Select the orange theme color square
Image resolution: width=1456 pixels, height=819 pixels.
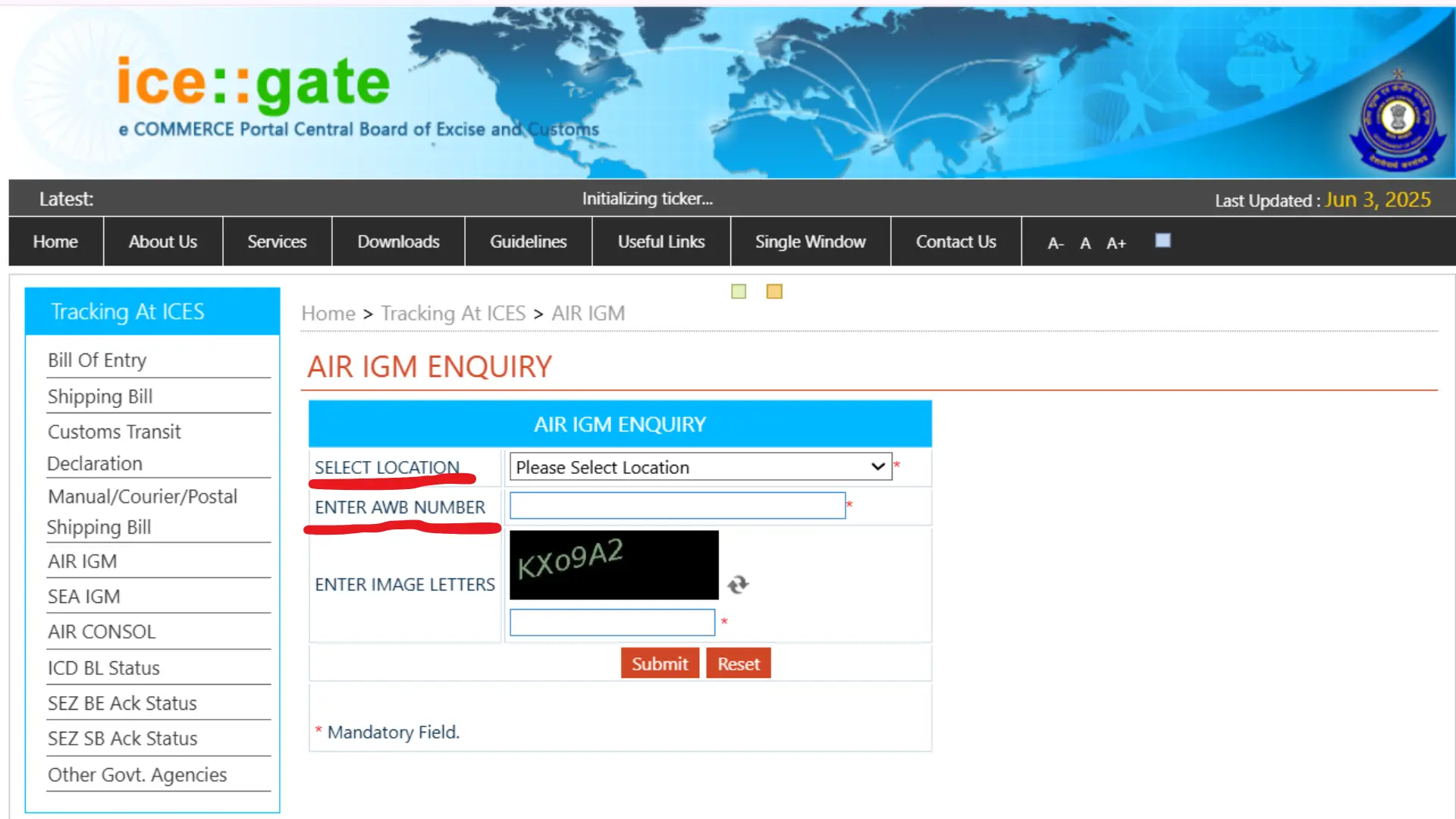click(773, 291)
